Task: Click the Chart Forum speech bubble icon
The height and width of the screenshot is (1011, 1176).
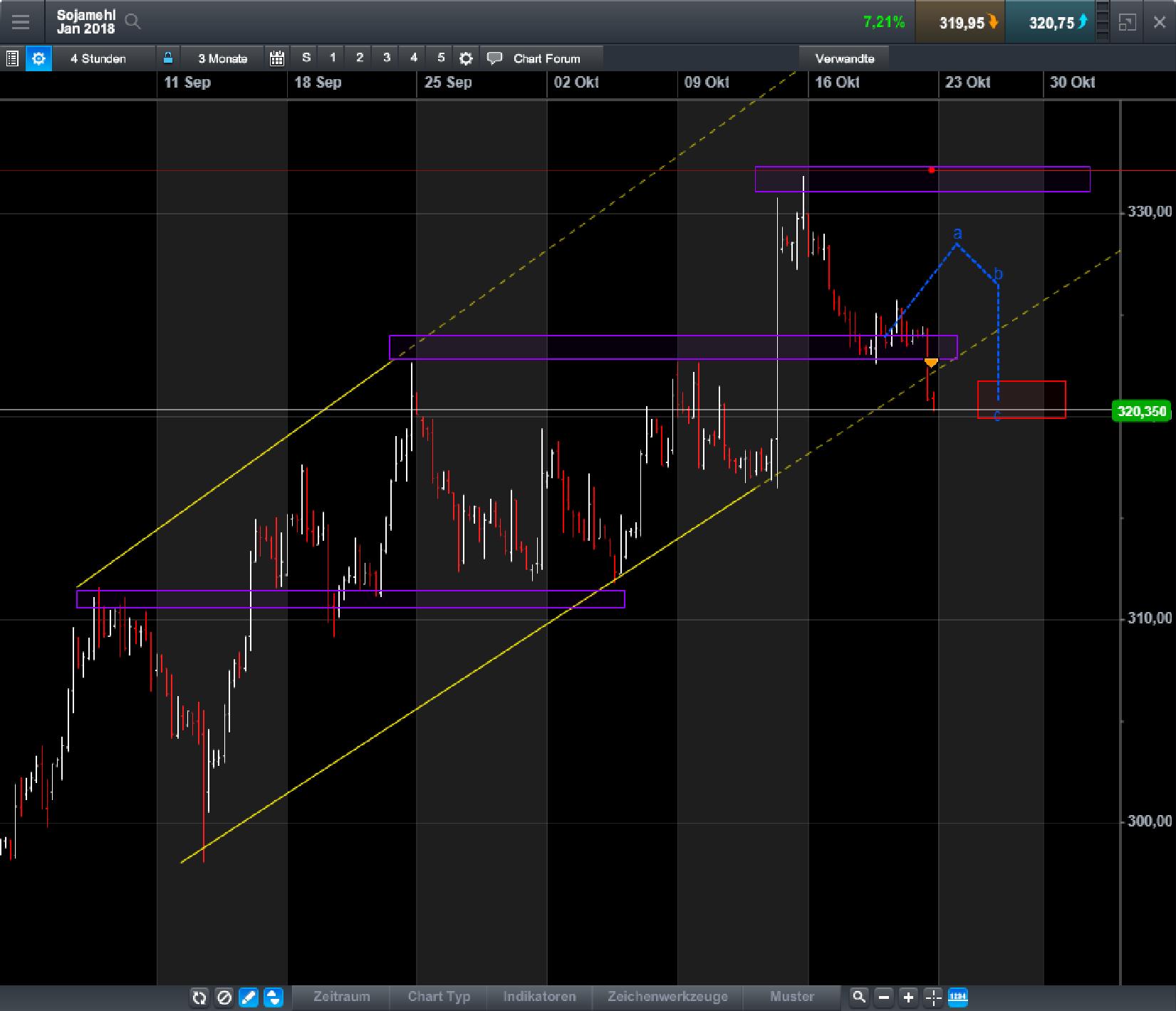Action: (494, 58)
